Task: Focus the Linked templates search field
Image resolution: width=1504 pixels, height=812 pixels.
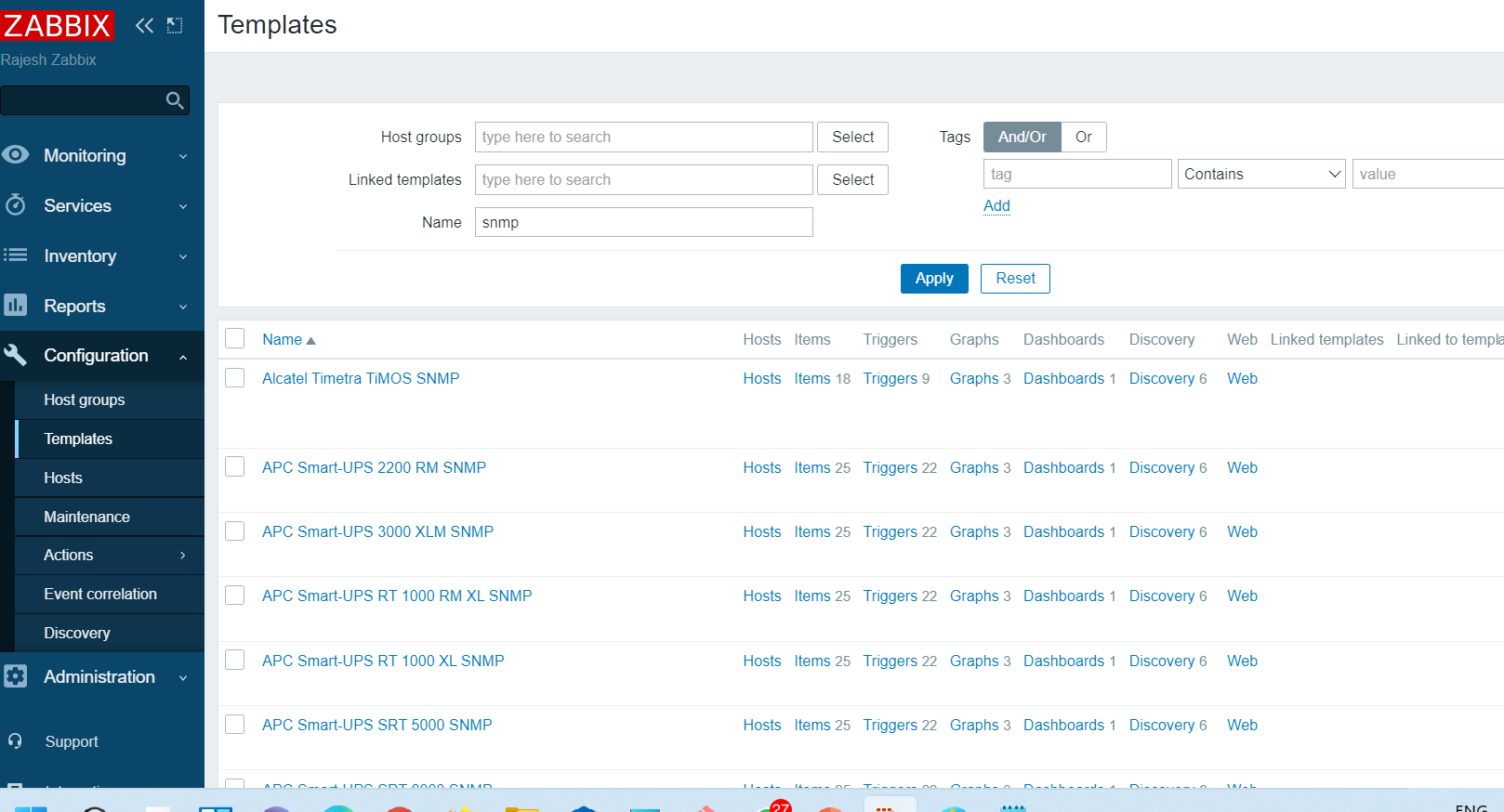Action: pyautogui.click(x=643, y=179)
